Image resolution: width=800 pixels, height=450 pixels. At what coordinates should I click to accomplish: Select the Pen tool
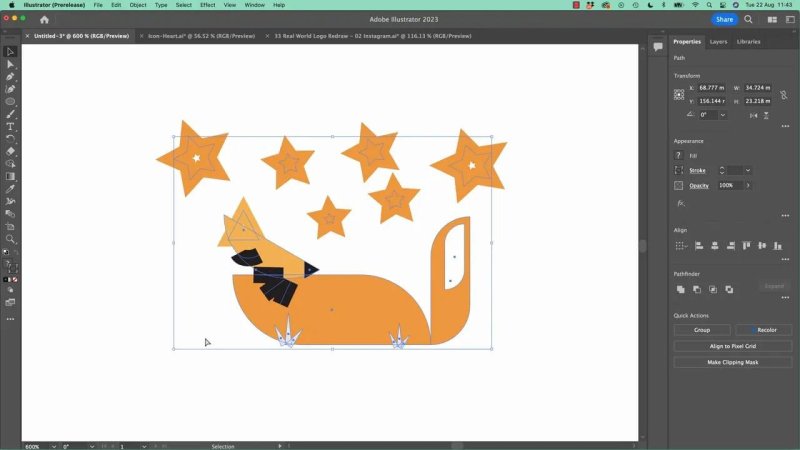[10, 77]
